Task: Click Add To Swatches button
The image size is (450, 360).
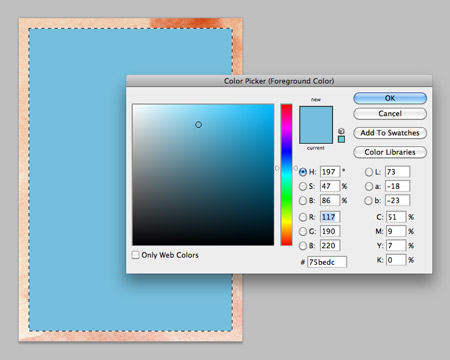Action: coord(390,133)
